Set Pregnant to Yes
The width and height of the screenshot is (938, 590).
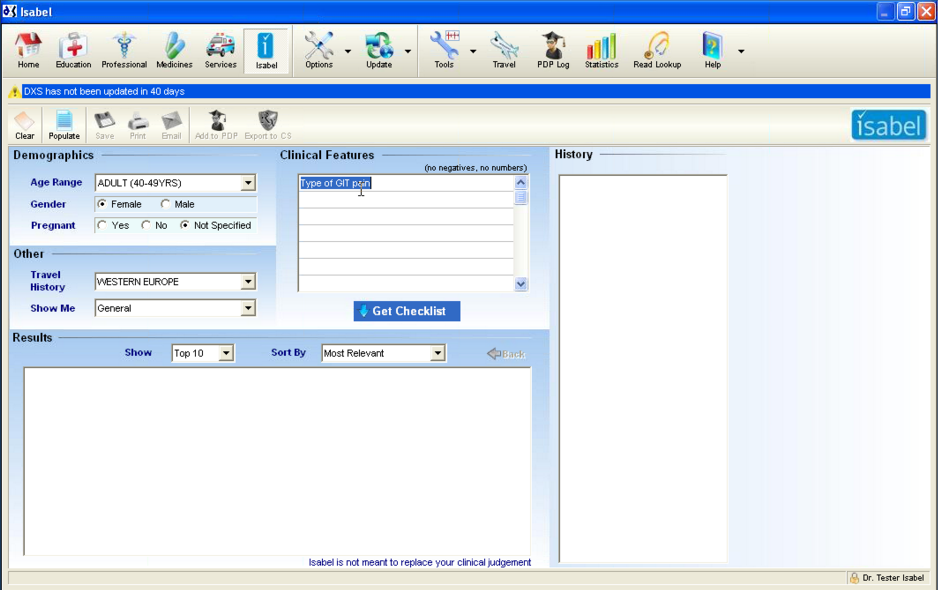pyautogui.click(x=102, y=226)
